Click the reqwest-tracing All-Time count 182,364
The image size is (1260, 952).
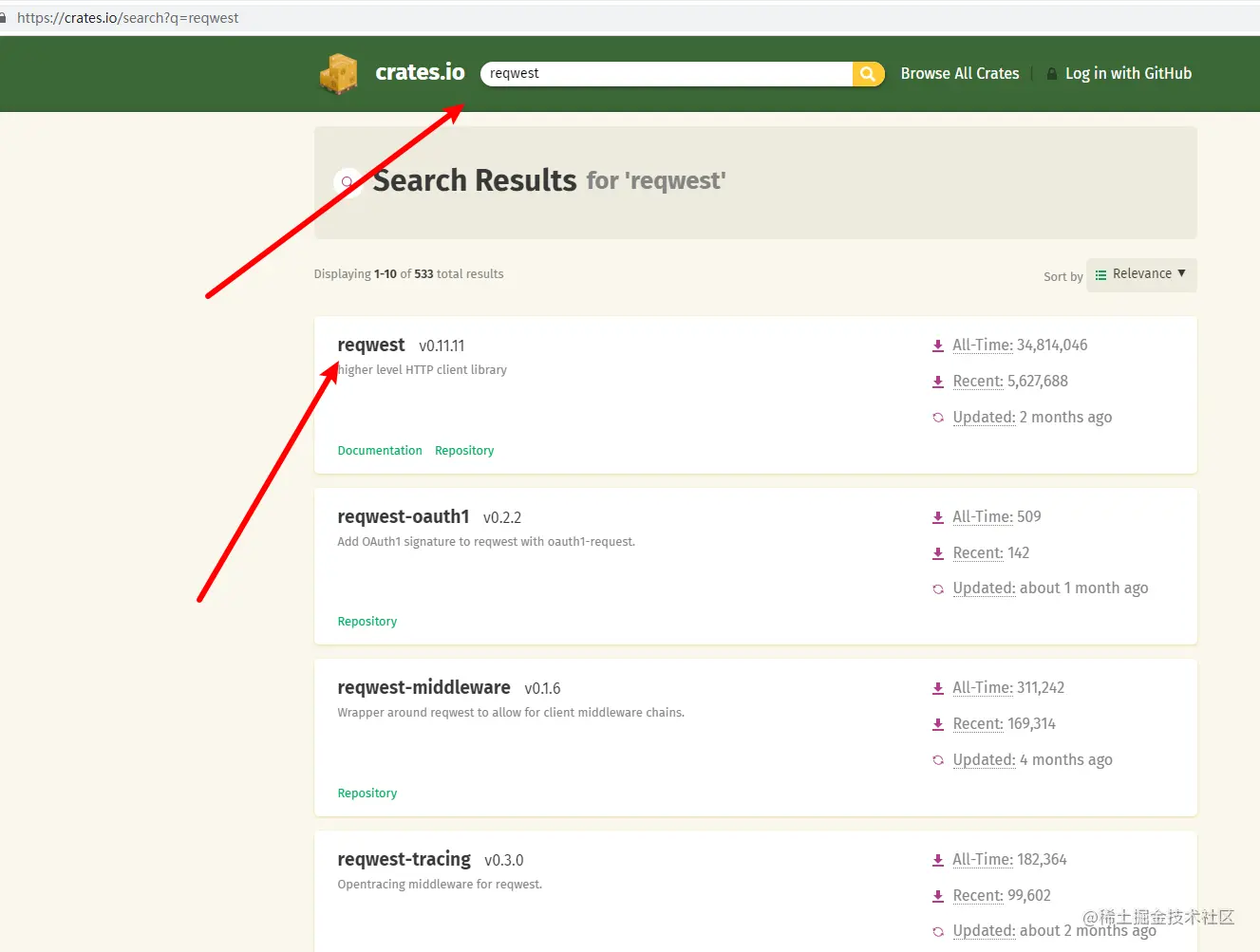pos(1042,860)
